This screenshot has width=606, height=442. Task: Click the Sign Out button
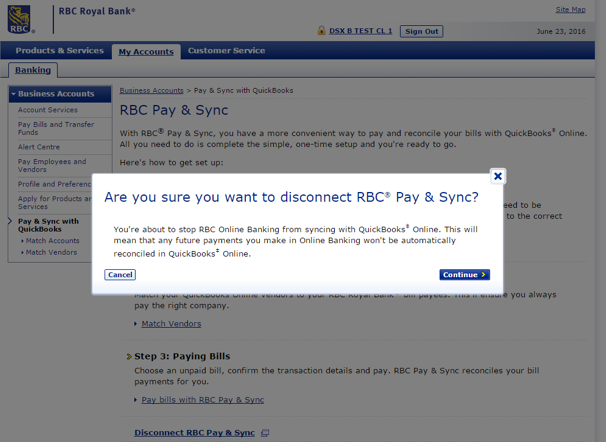422,31
